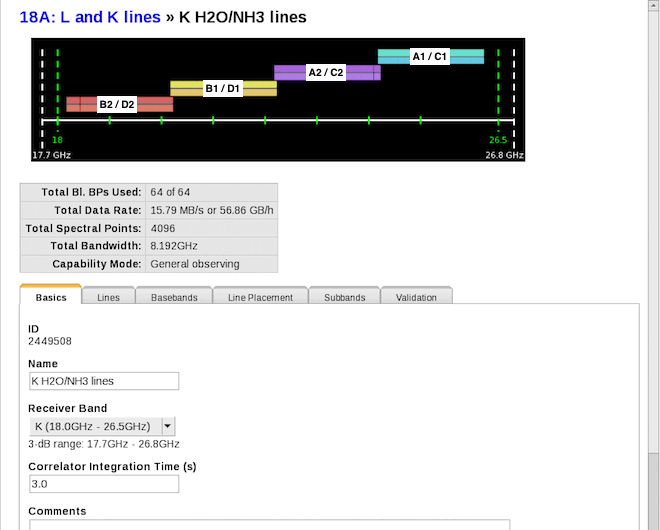Select the yellow B1 / D1 baseband bar
Screen dimensions: 660x530
tap(223, 88)
